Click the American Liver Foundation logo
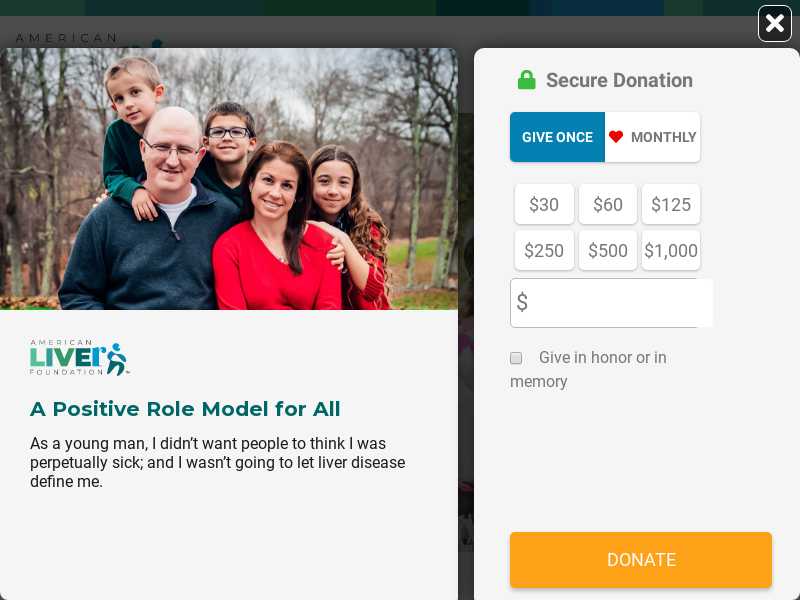This screenshot has height=600, width=800. click(x=79, y=357)
